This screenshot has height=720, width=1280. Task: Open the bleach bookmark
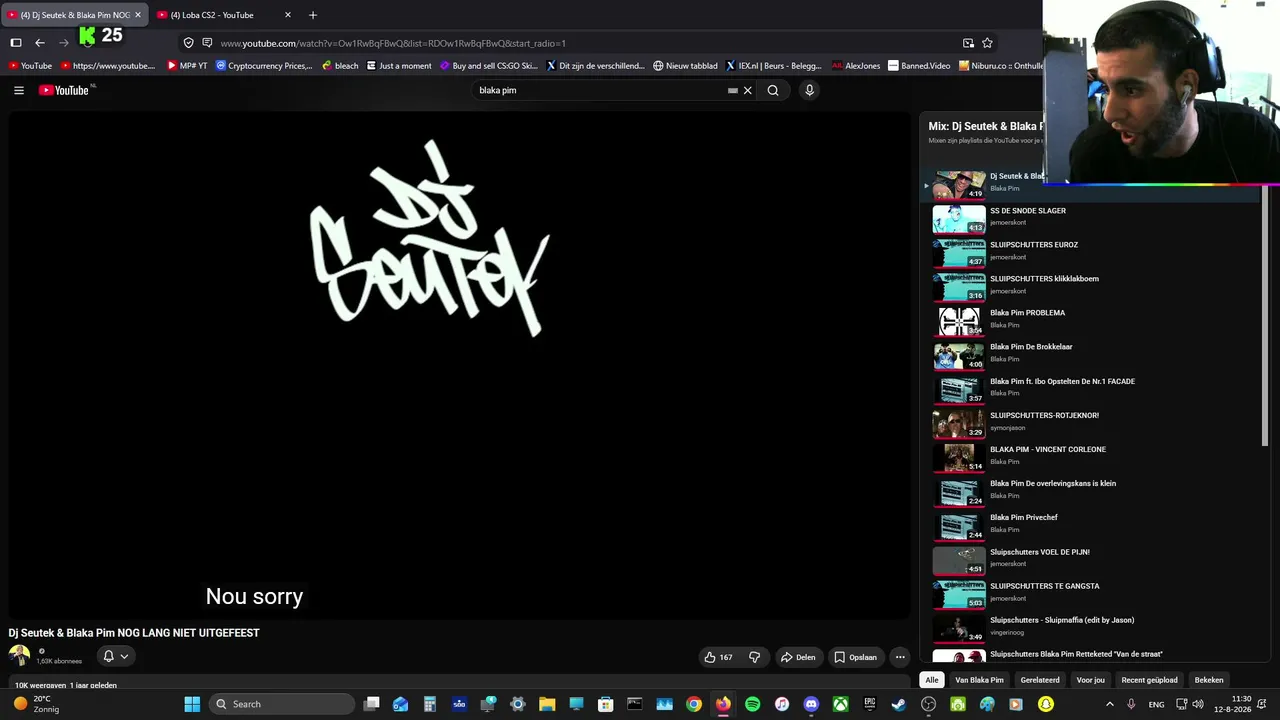tap(340, 66)
